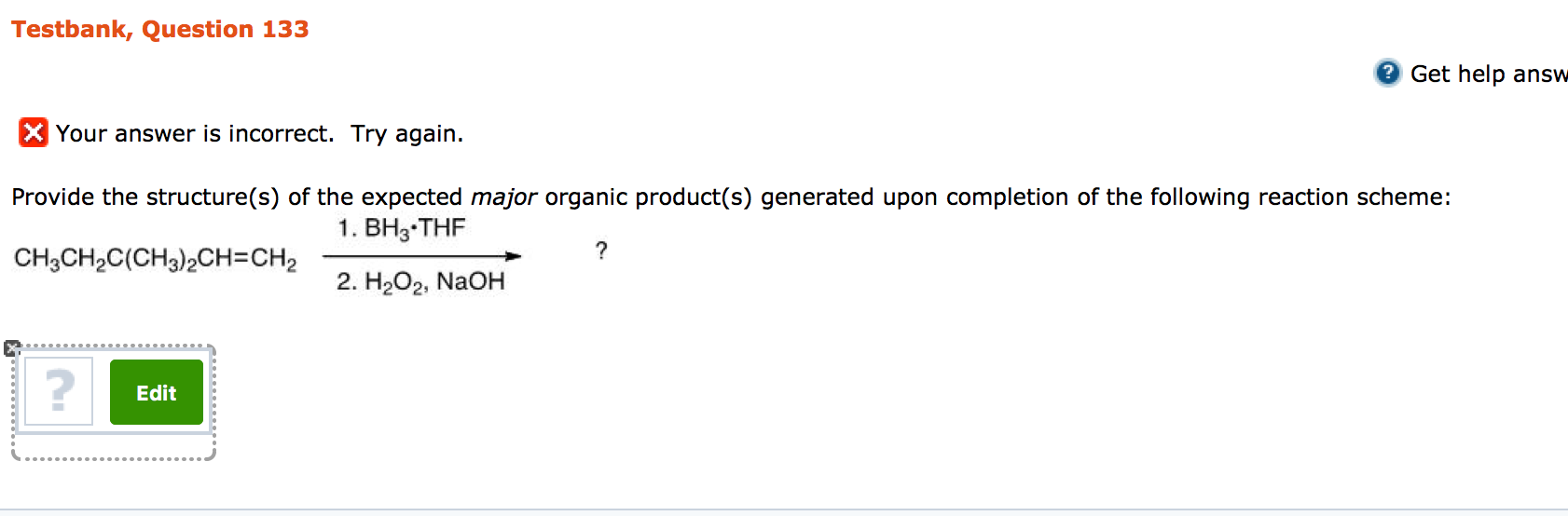Click empty dotted area below Edit button
This screenshot has height=516, width=1568.
[x=114, y=444]
